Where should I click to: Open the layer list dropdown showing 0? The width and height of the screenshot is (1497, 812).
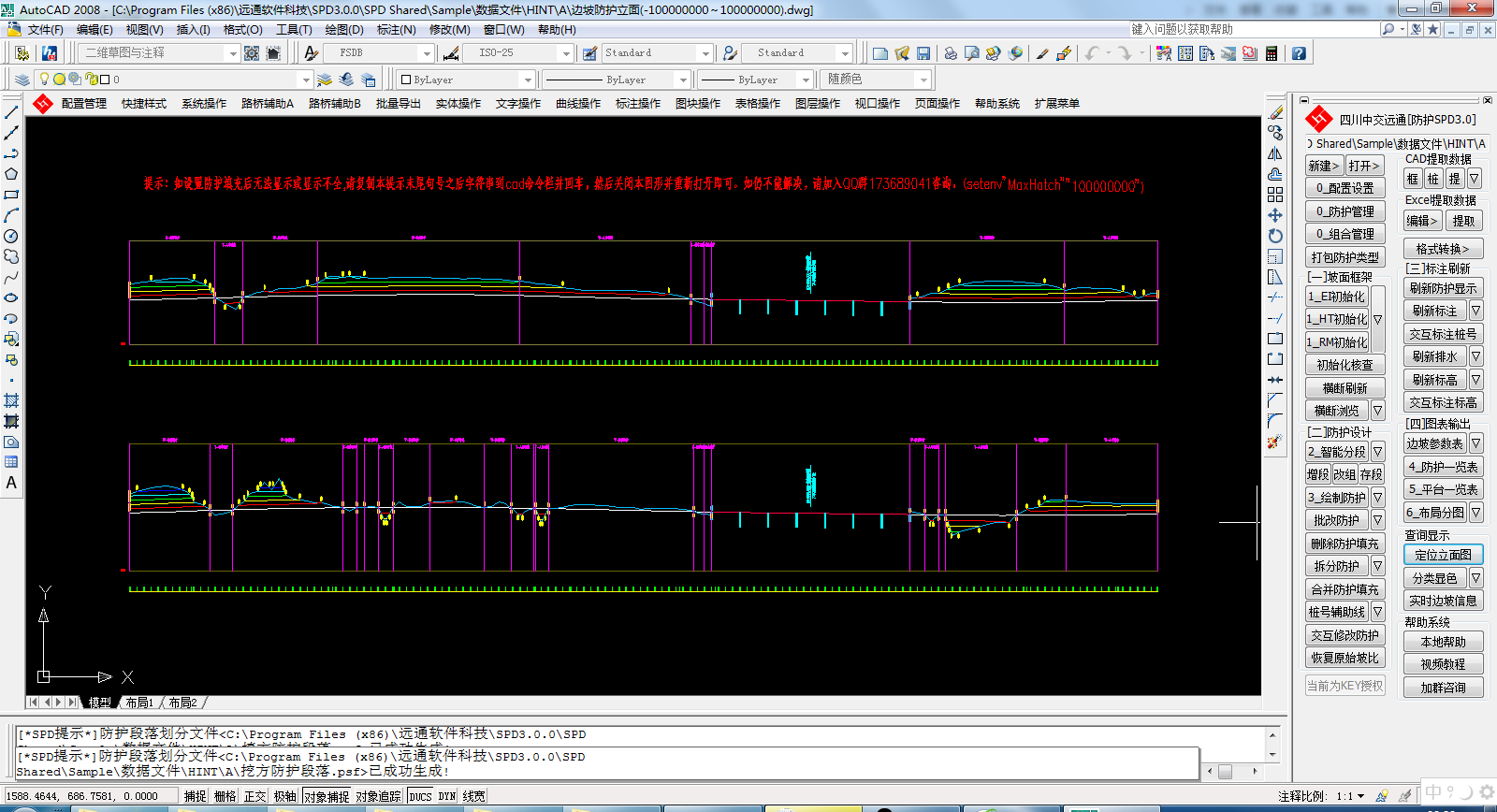pyautogui.click(x=173, y=80)
